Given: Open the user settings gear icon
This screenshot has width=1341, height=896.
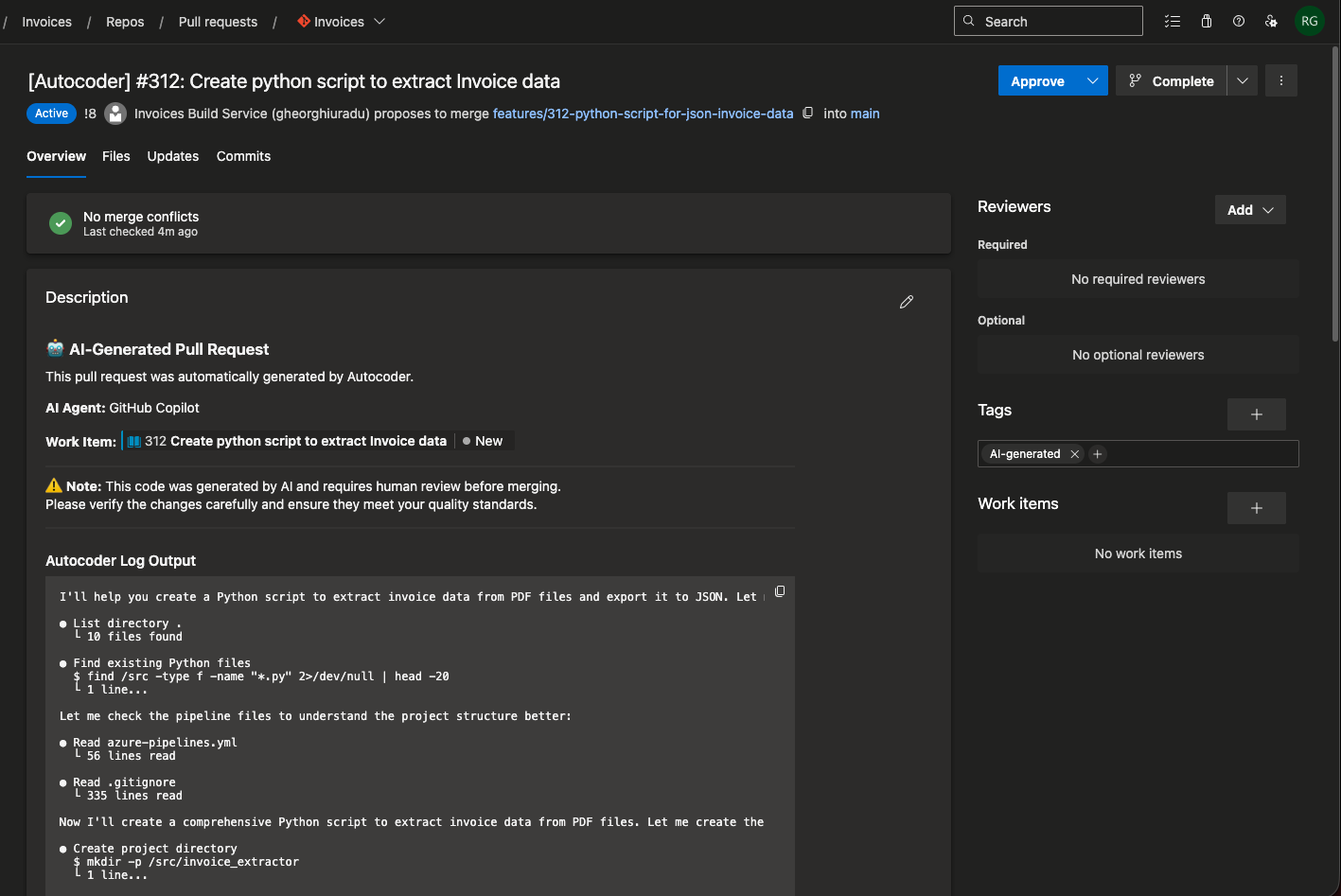Looking at the screenshot, I should (1271, 21).
